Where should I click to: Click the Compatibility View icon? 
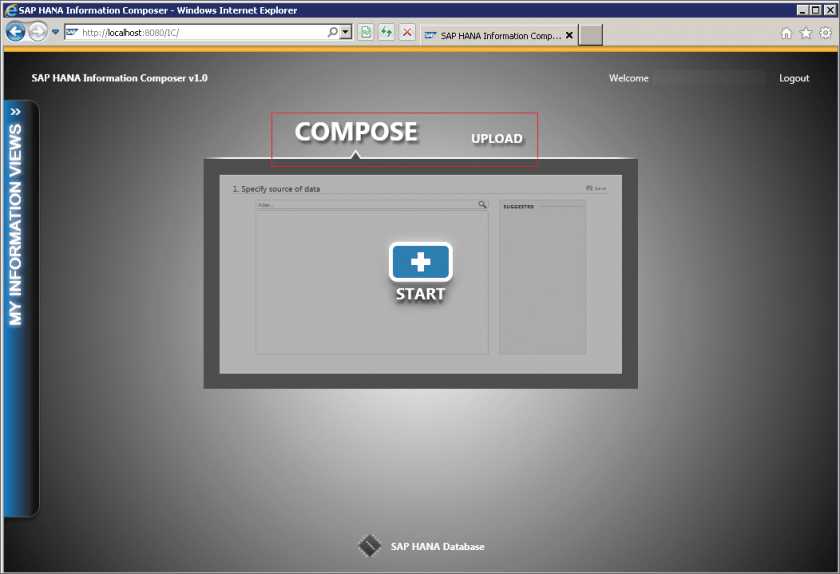pos(366,32)
